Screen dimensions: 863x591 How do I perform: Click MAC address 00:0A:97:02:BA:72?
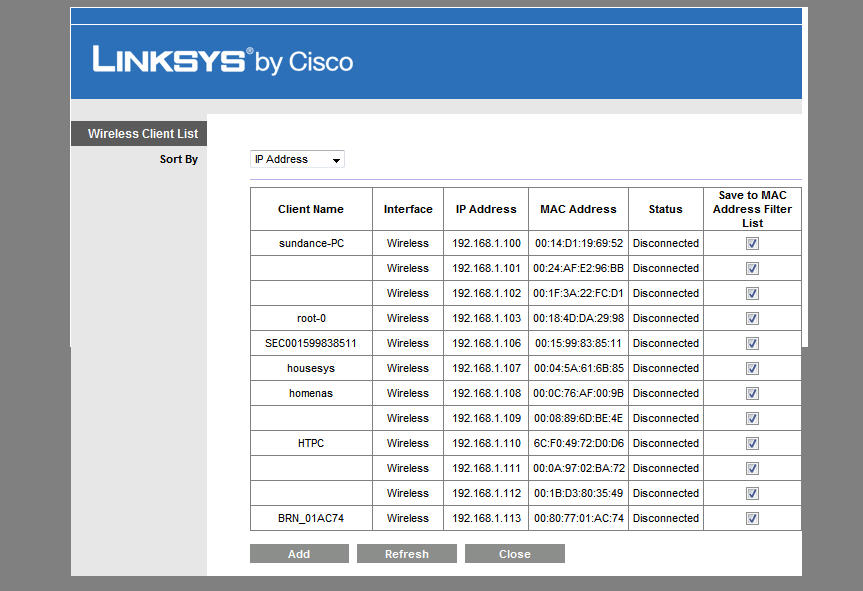(x=578, y=468)
